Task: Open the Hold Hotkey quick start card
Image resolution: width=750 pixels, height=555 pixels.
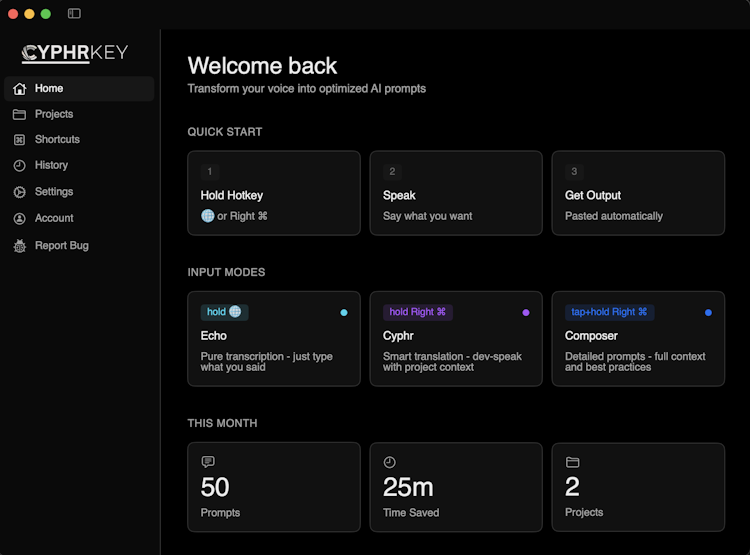Action: pyautogui.click(x=274, y=193)
